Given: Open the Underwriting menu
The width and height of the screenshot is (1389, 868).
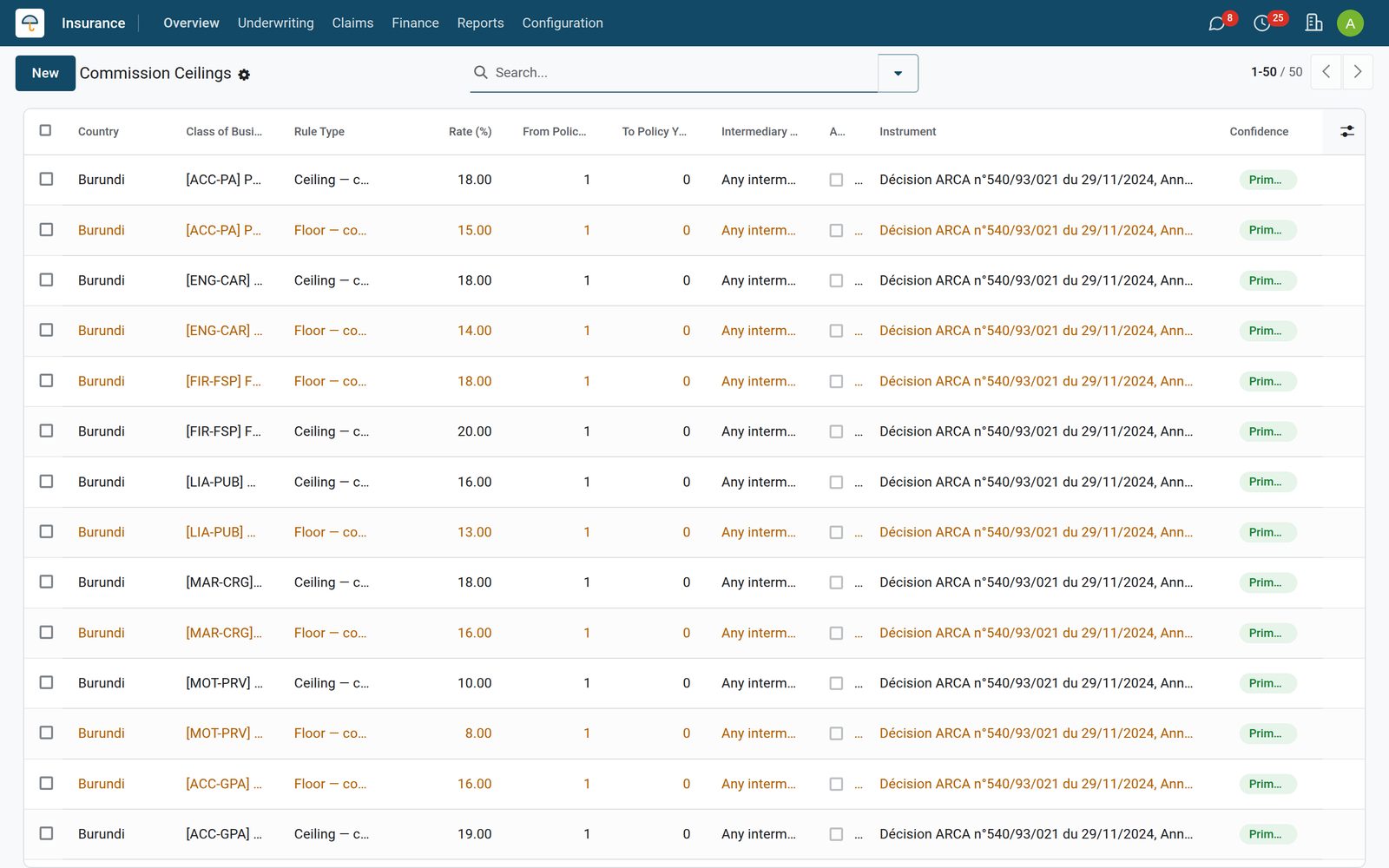Looking at the screenshot, I should 276,23.
